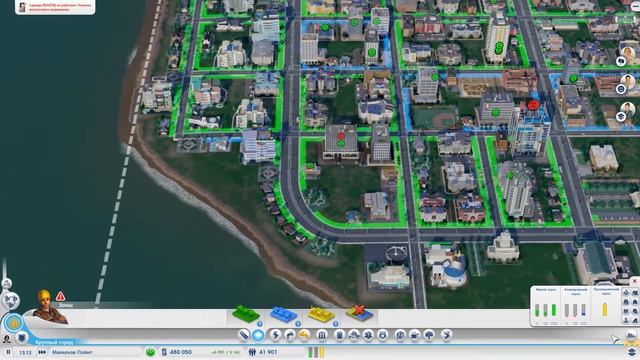
Task: Click the city name Маккензи Пойнт
Action: 72,352
